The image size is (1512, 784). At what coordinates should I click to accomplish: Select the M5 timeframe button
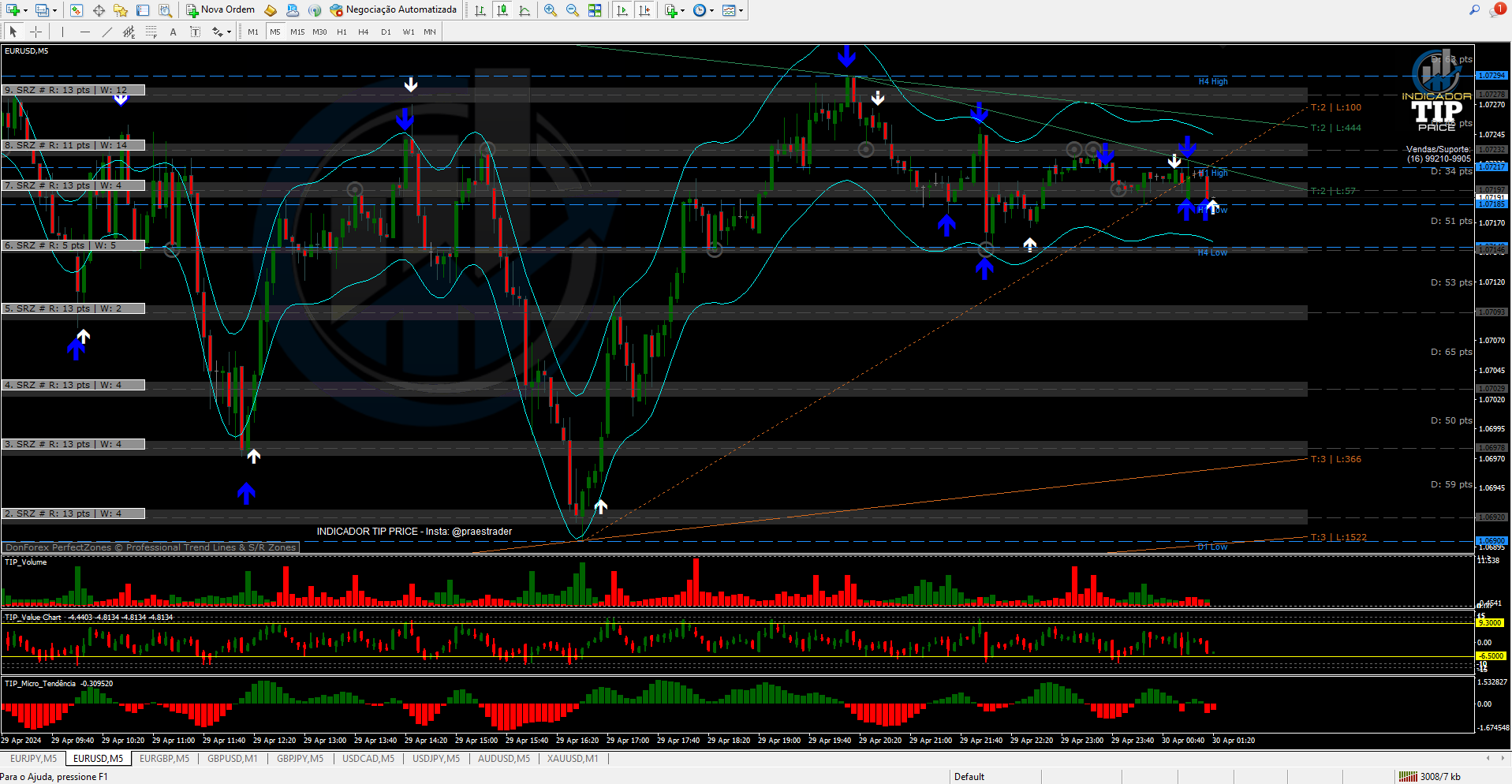pyautogui.click(x=275, y=32)
